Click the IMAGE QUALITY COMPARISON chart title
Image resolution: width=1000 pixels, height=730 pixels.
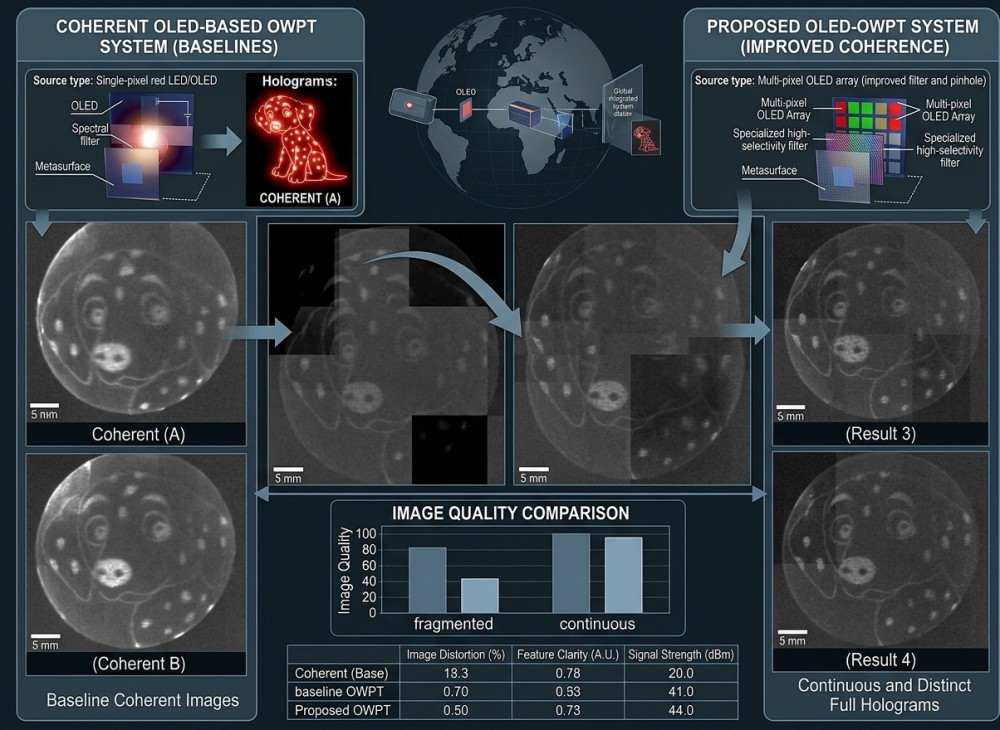pyautogui.click(x=510, y=513)
